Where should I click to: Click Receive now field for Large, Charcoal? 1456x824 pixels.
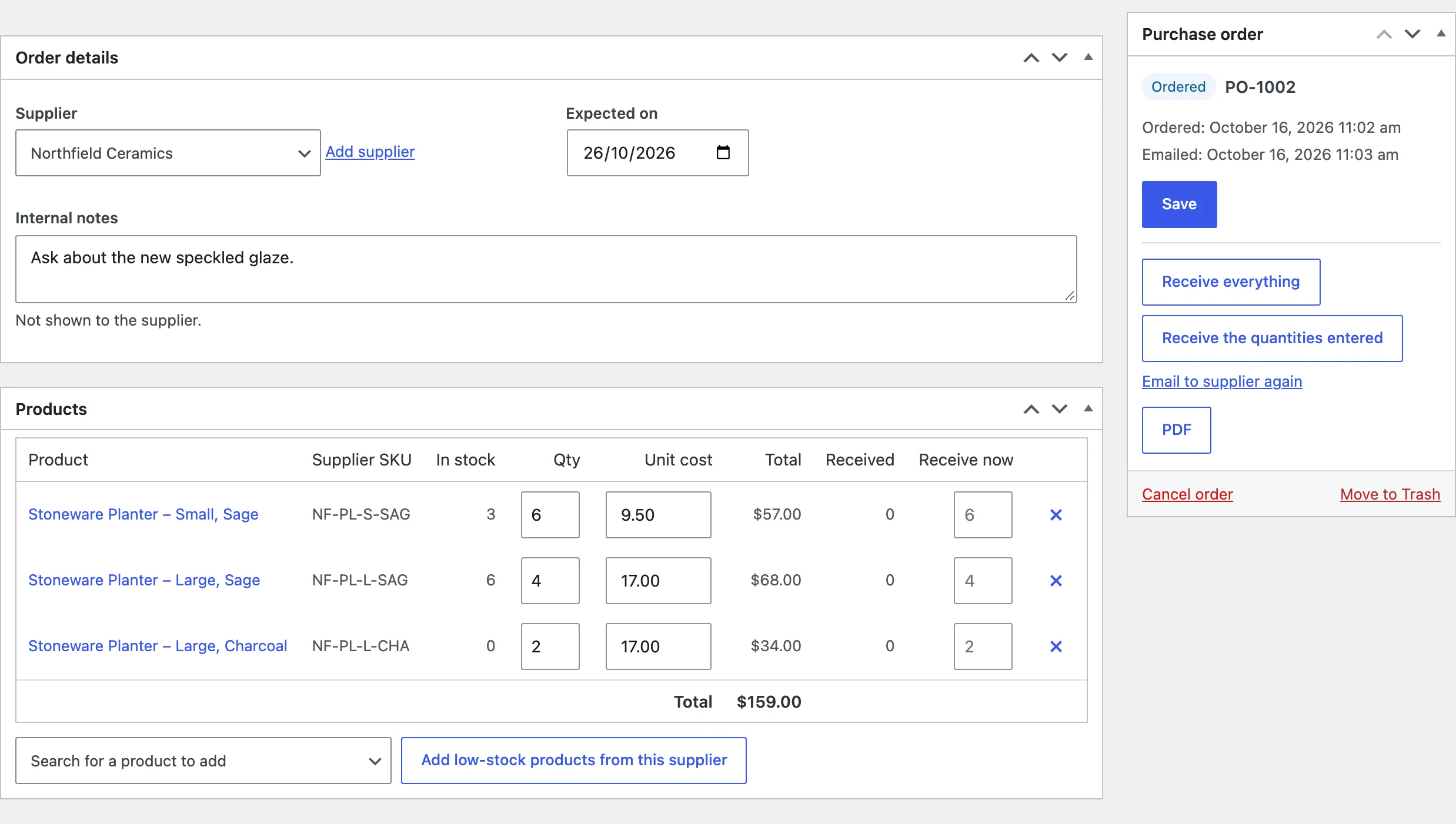983,647
